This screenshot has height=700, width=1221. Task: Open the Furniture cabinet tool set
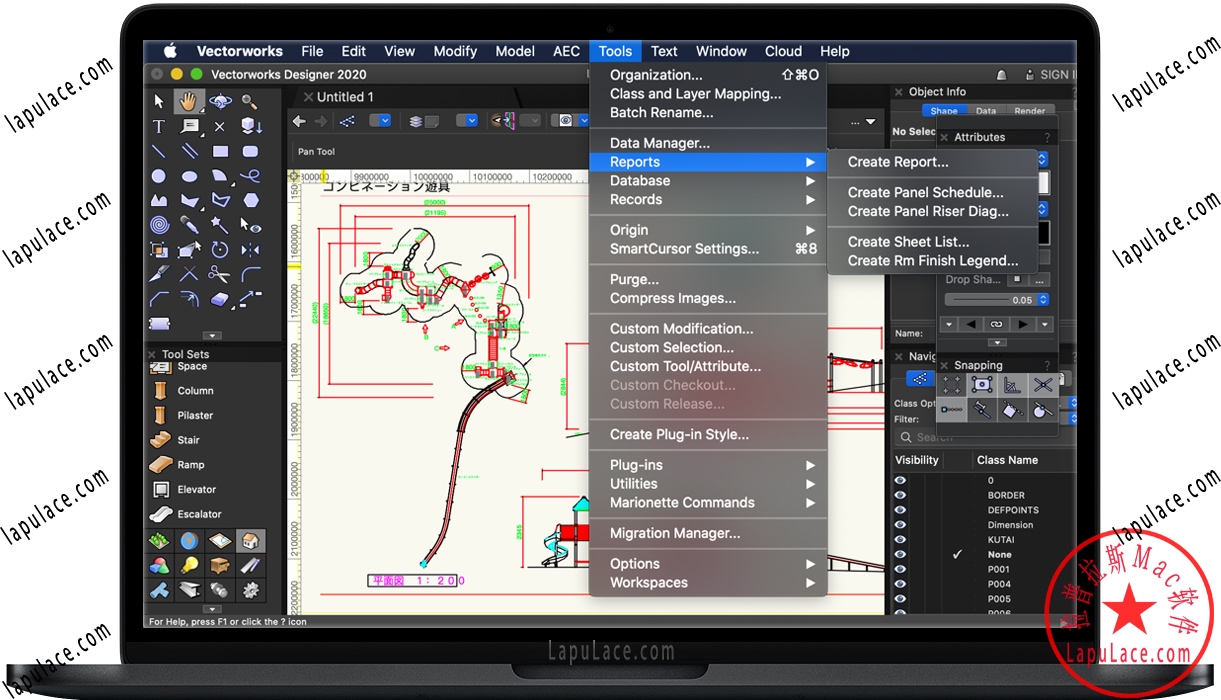tap(220, 566)
